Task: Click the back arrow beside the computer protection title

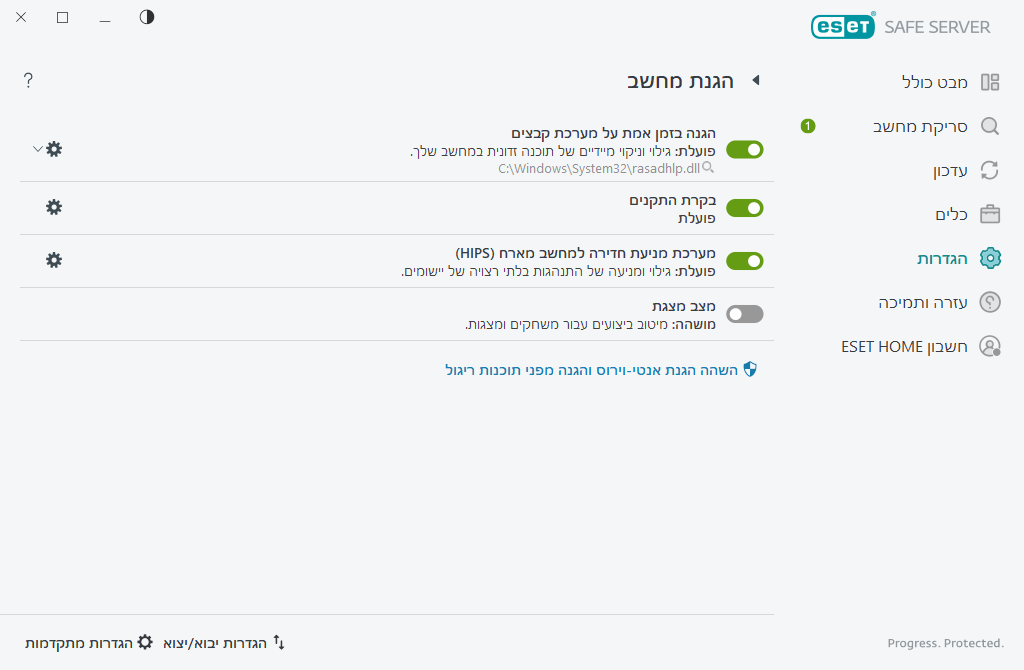Action: click(x=756, y=81)
